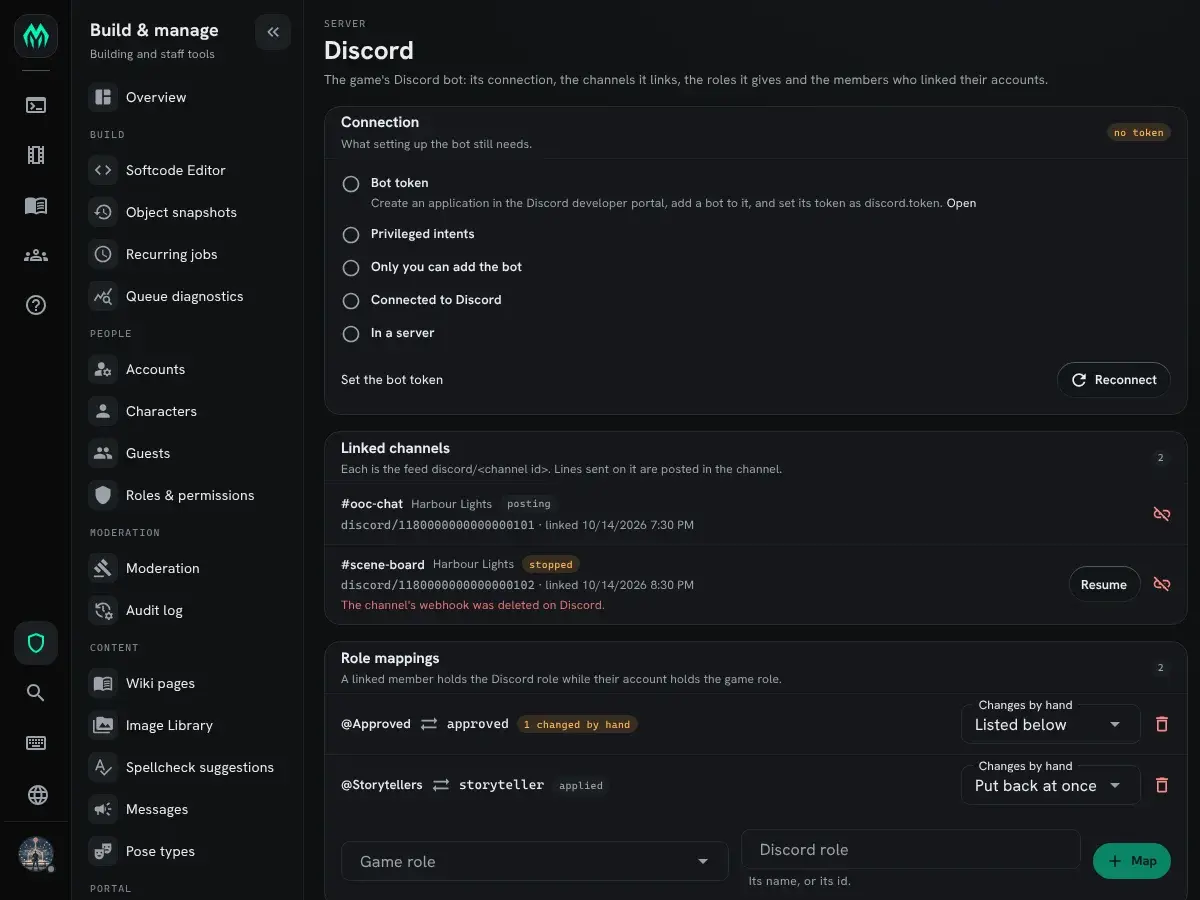Viewport: 1200px width, 900px height.
Task: Click the Pose types masks icon
Action: click(x=103, y=851)
